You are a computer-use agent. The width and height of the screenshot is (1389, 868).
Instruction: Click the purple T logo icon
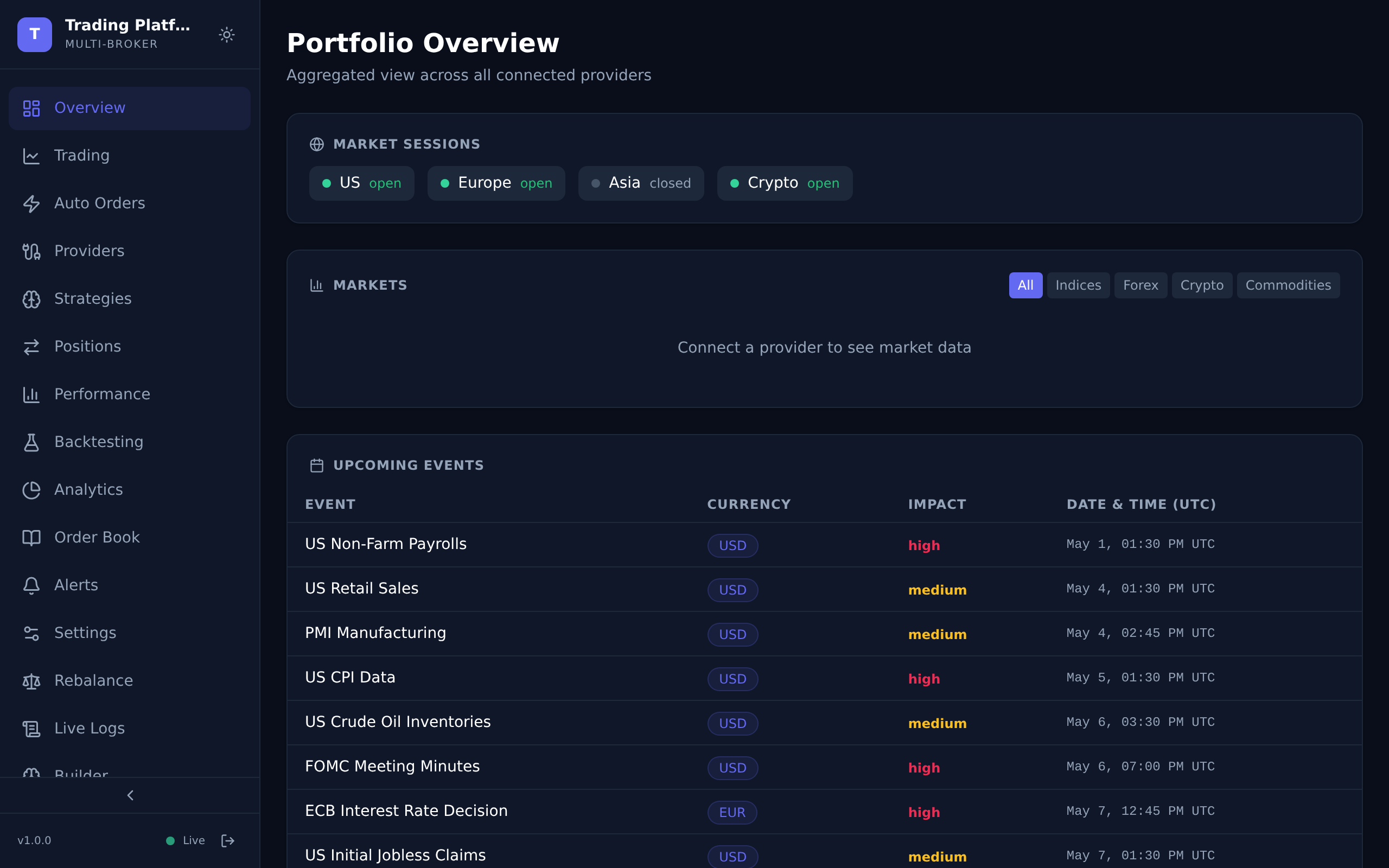[x=34, y=34]
